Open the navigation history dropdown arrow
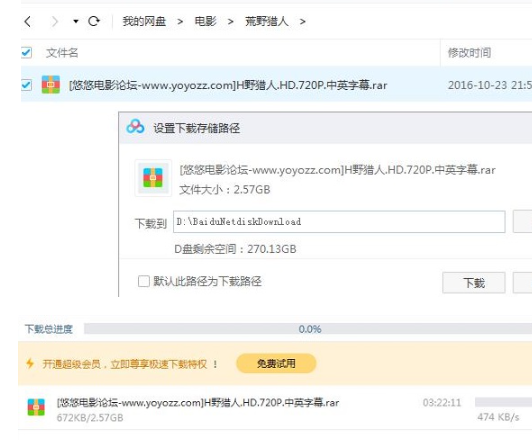The width and height of the screenshot is (532, 440). click(76, 22)
